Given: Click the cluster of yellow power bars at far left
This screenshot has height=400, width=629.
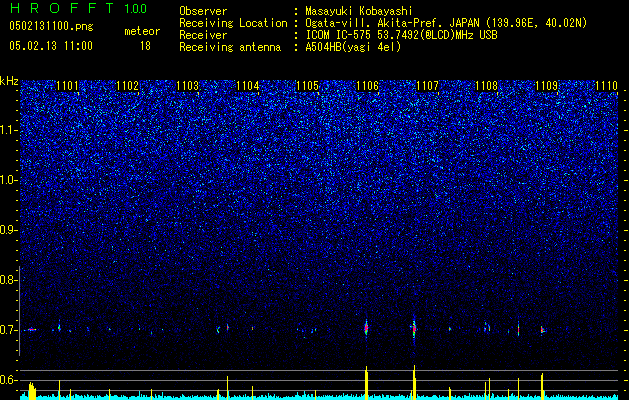Looking at the screenshot, I should (x=32, y=391).
